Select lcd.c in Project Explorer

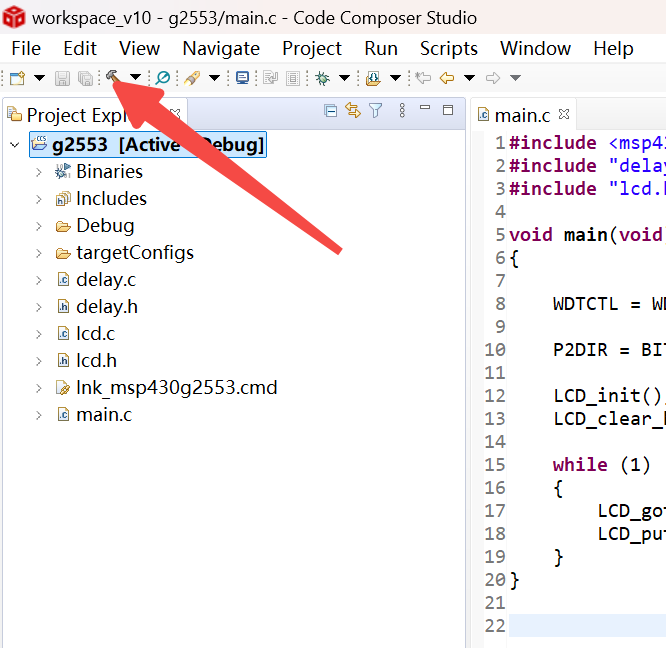tap(96, 334)
